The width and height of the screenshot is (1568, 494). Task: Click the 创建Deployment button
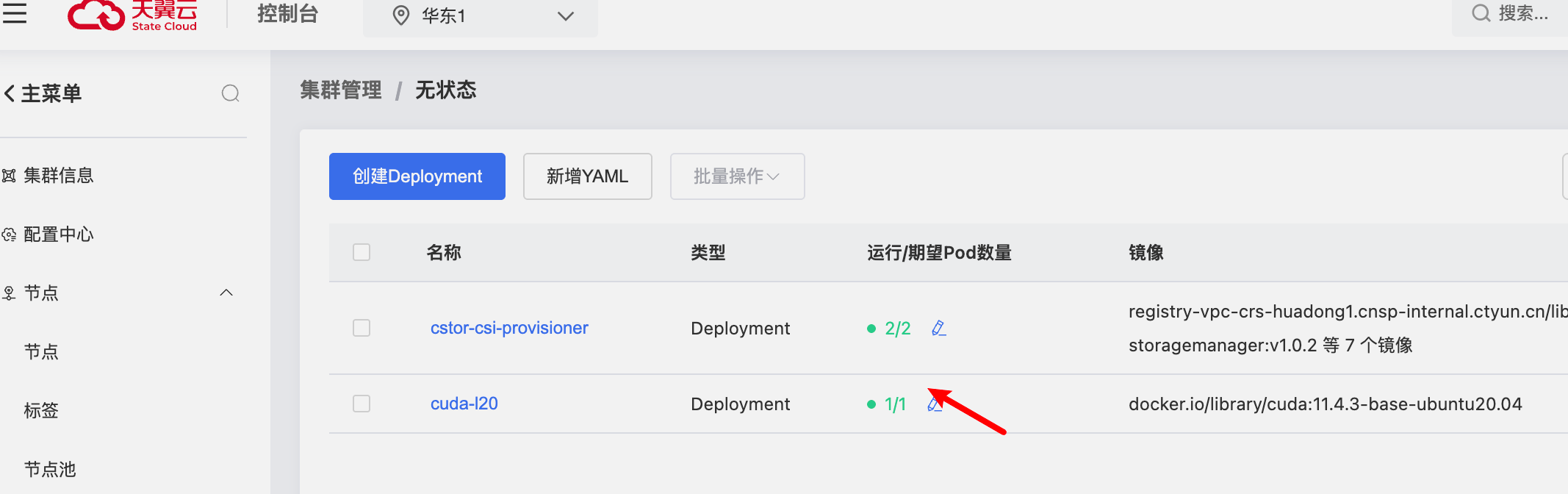click(417, 176)
